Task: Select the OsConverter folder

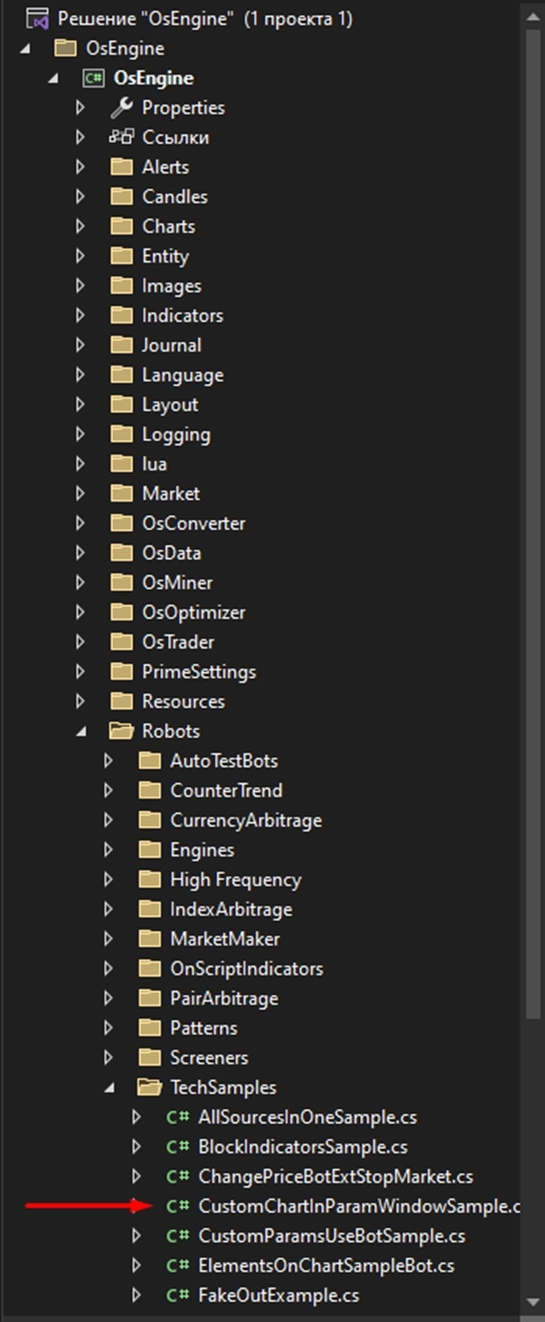Action: coord(193,523)
